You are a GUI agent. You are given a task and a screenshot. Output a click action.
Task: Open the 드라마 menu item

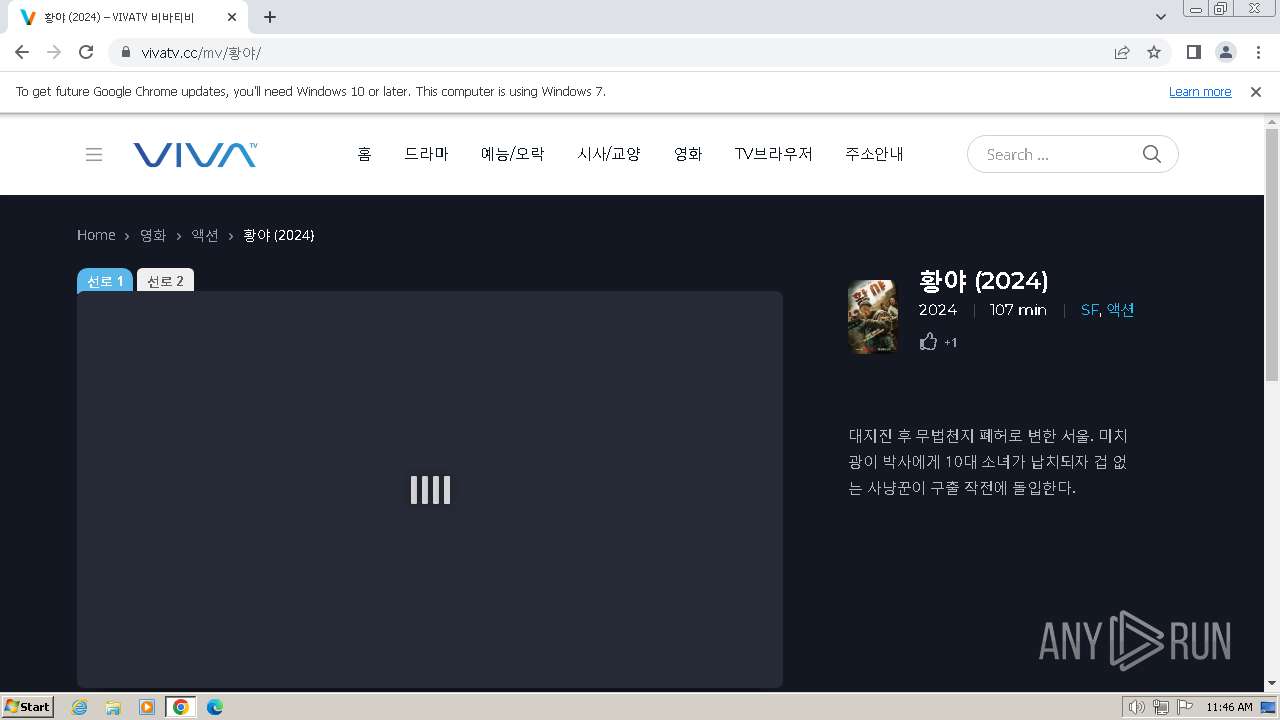[426, 154]
